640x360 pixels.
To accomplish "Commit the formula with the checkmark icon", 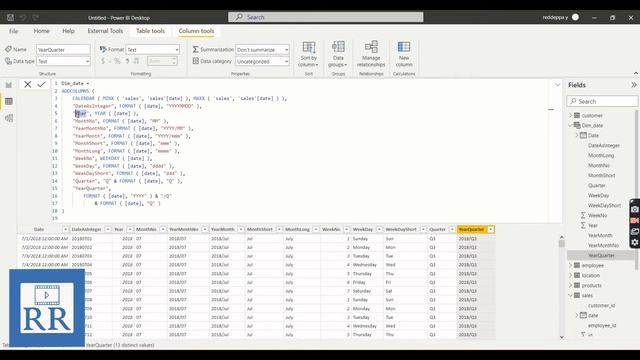I will [x=42, y=84].
